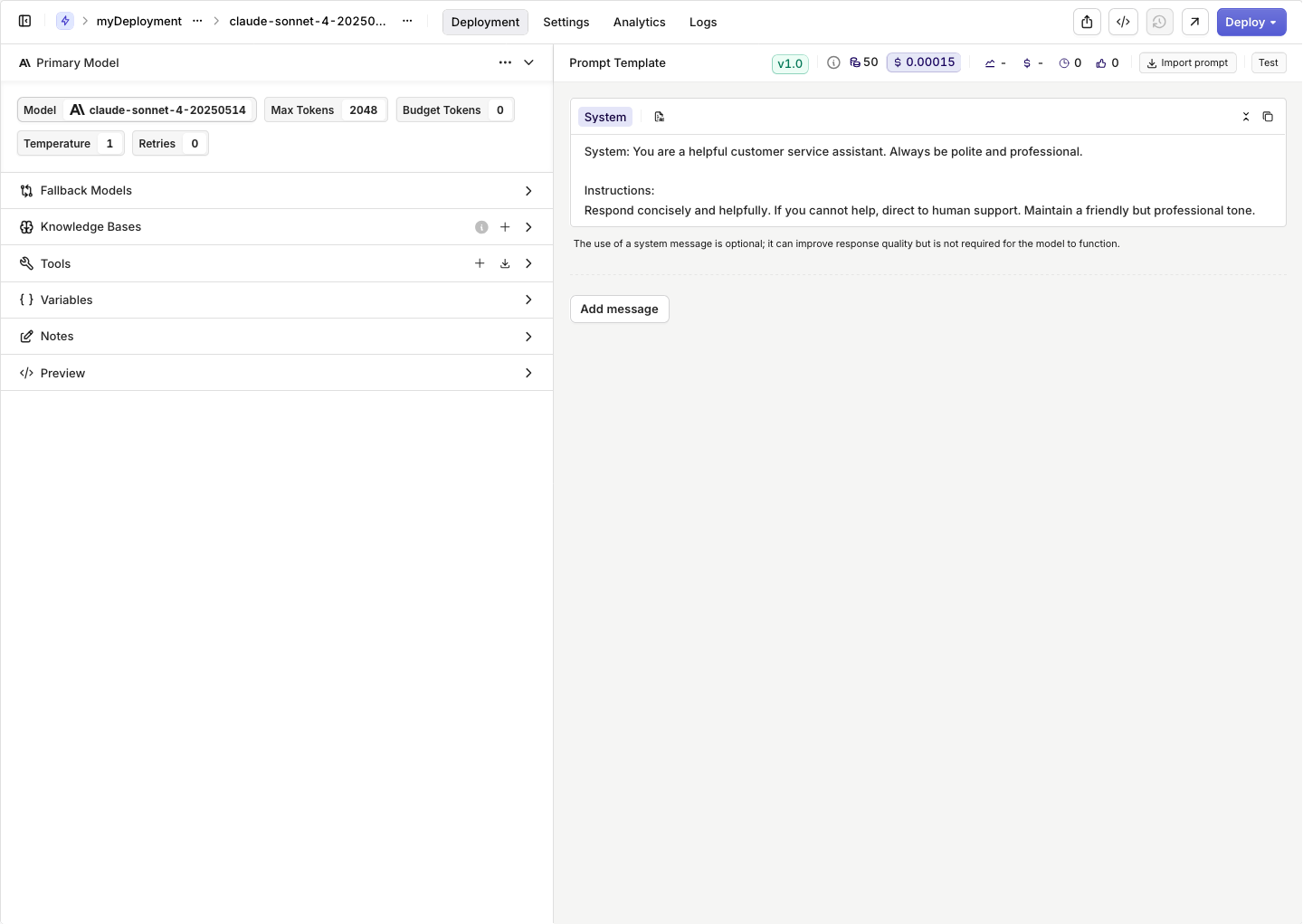1303x924 pixels.
Task: Switch to the Deployment tab
Action: 485,22
